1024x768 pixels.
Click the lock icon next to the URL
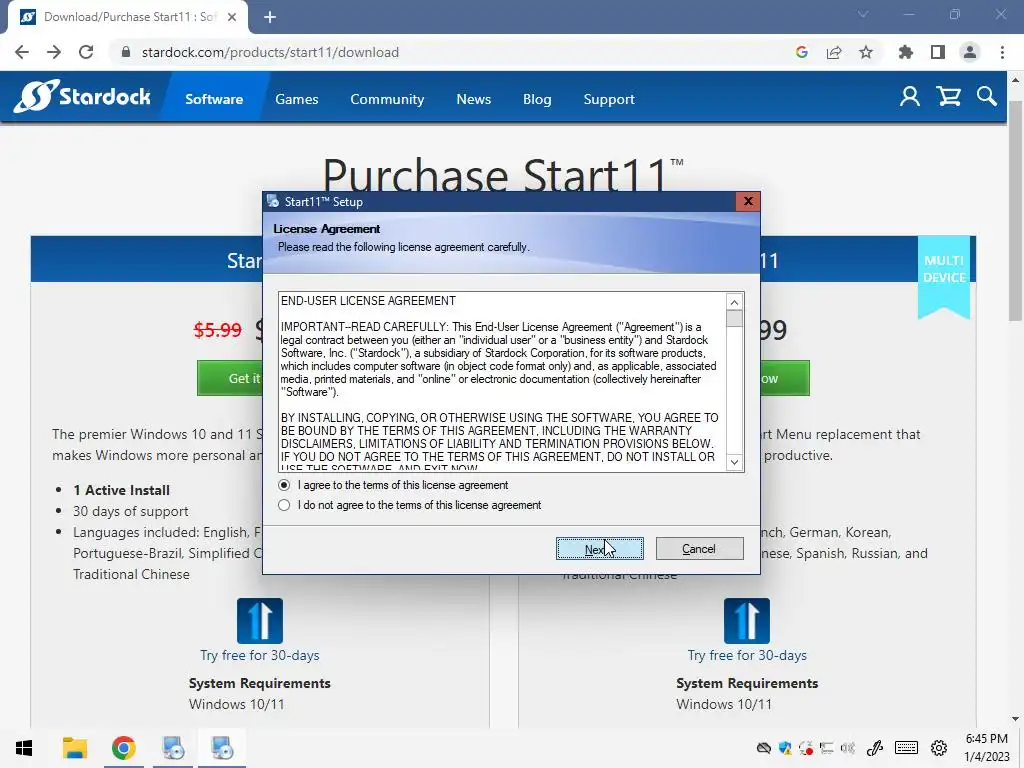(126, 52)
